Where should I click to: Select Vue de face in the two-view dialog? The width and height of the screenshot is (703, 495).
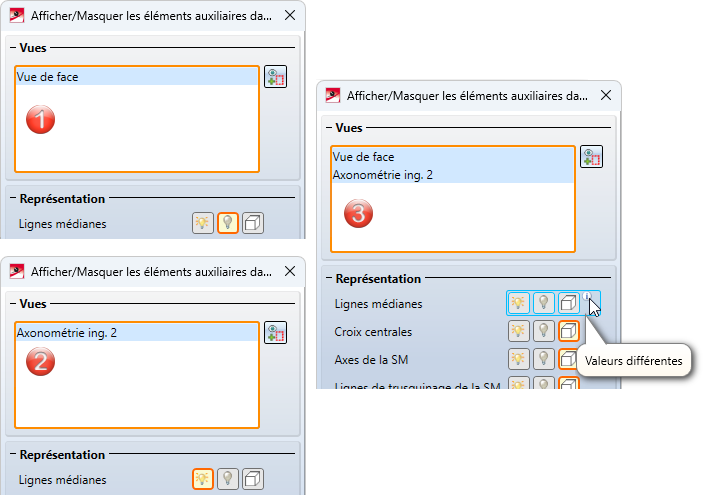tap(453, 156)
